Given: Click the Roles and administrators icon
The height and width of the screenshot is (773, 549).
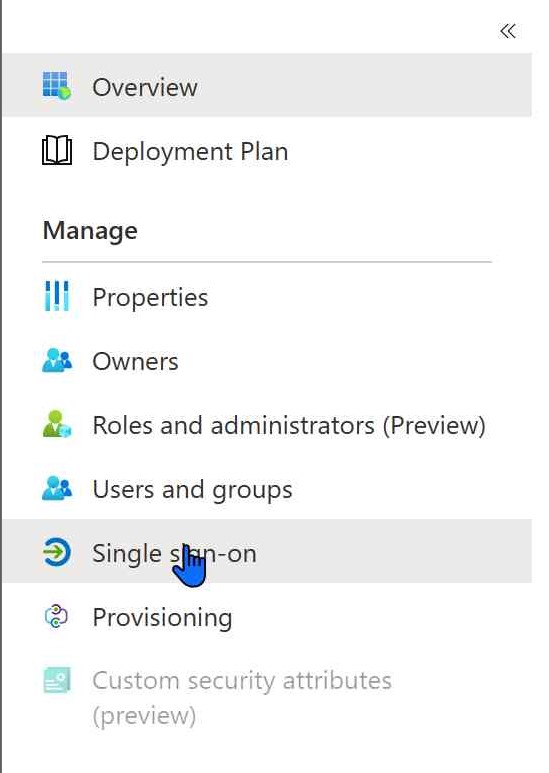Looking at the screenshot, I should [57, 424].
